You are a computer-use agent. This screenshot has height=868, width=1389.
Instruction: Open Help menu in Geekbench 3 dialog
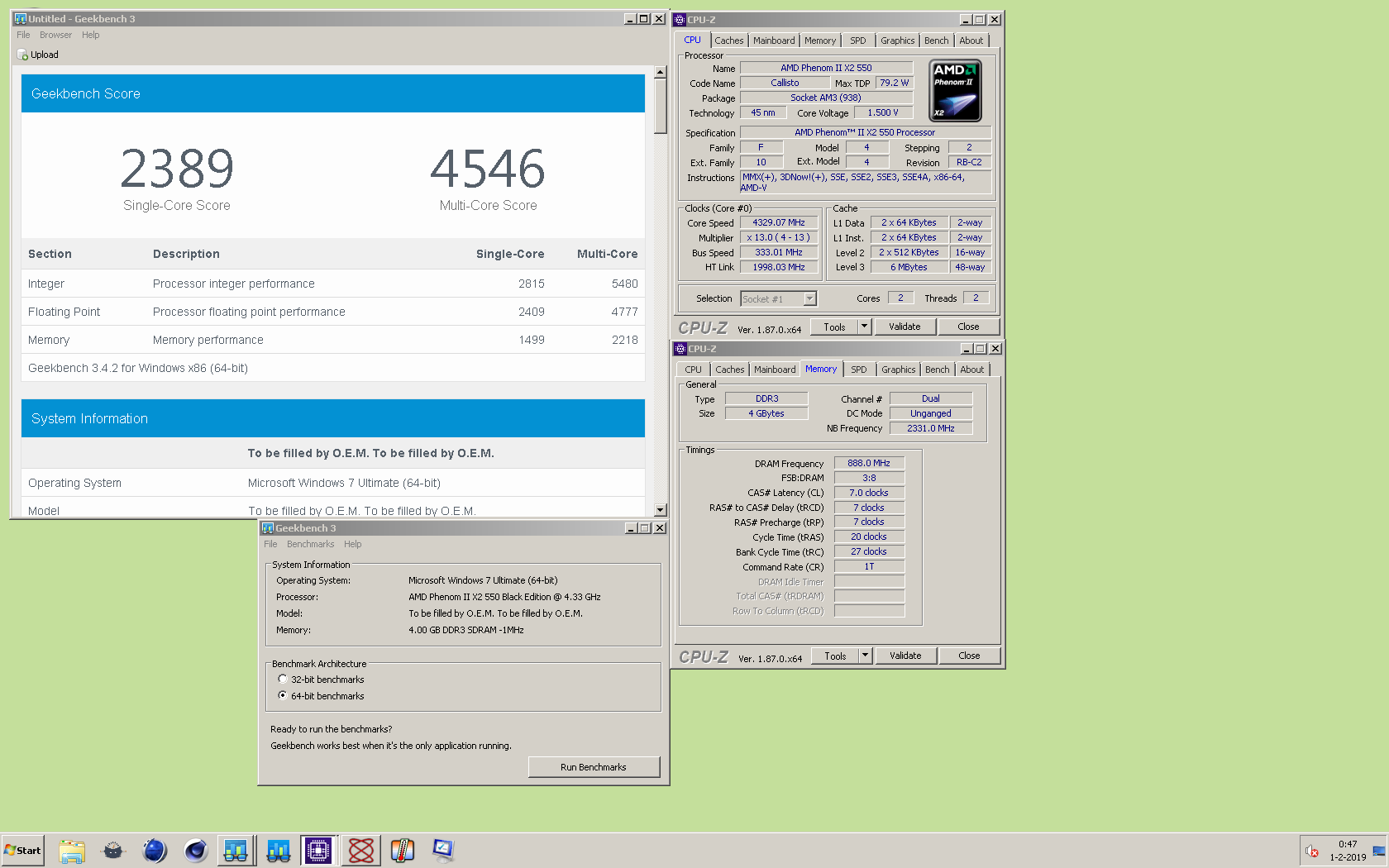tap(352, 544)
